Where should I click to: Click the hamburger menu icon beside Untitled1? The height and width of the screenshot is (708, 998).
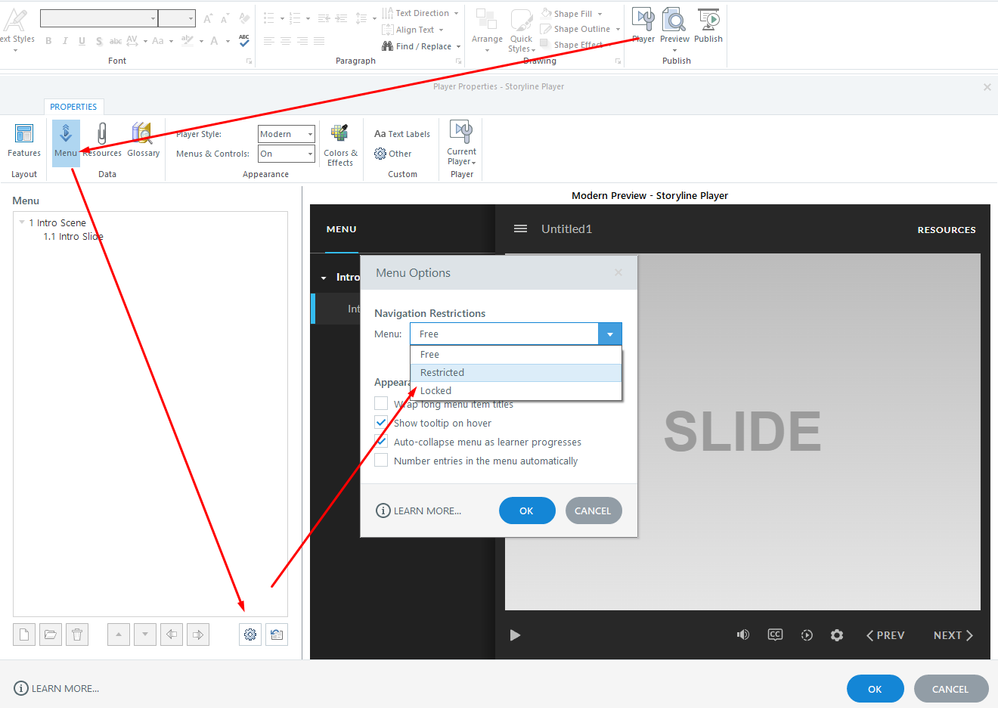[520, 229]
